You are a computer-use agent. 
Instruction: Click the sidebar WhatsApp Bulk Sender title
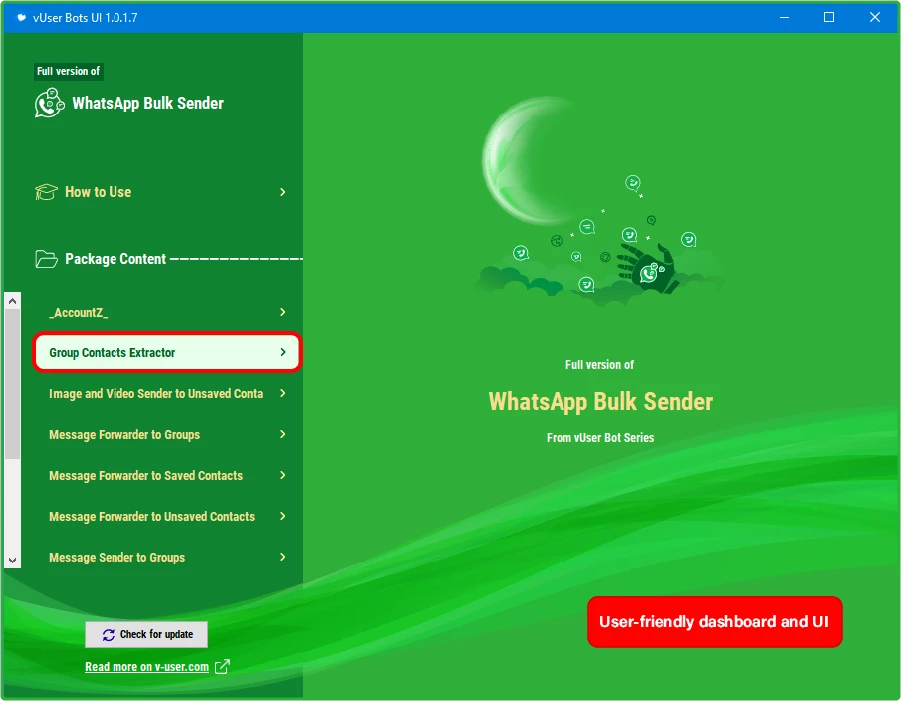click(x=148, y=103)
